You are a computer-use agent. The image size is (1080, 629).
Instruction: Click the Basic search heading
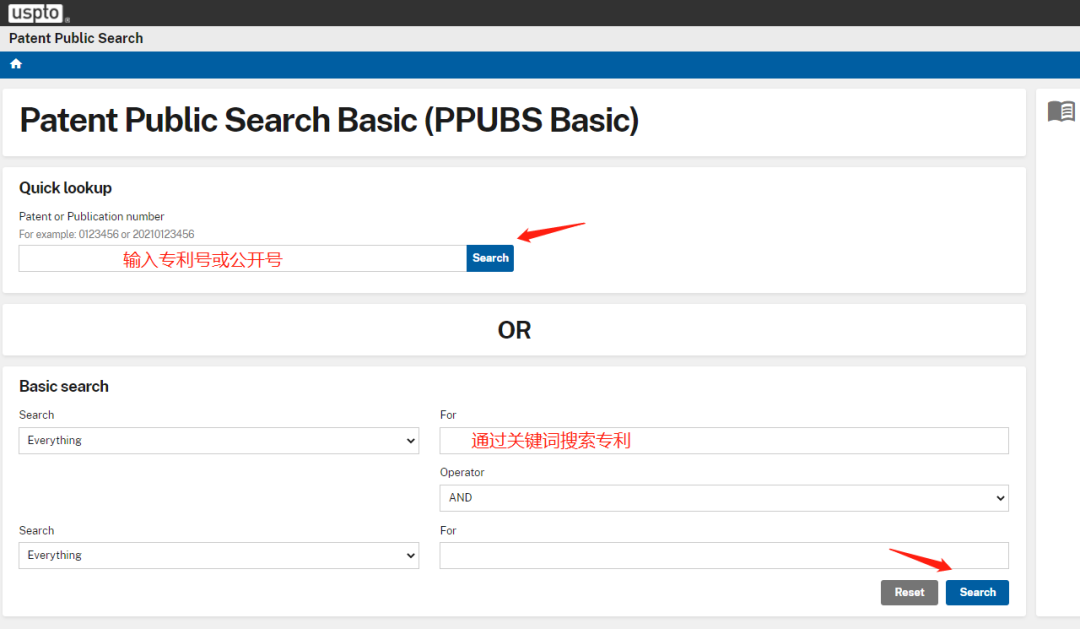pyautogui.click(x=64, y=386)
